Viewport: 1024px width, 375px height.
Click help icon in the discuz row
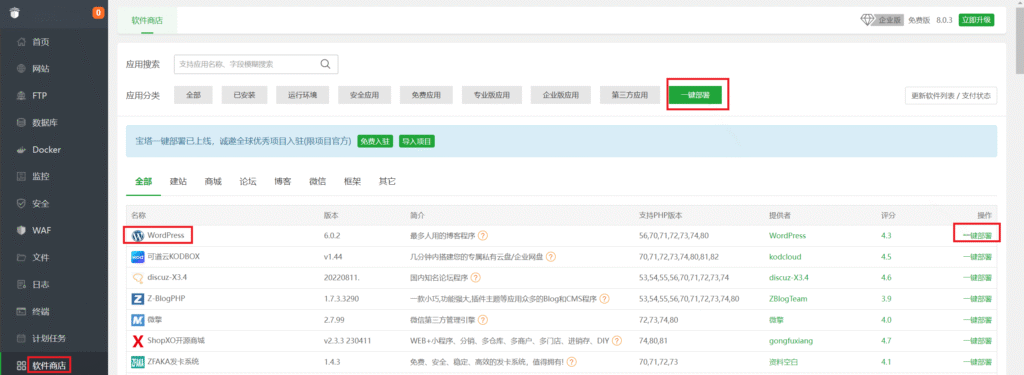click(x=475, y=278)
